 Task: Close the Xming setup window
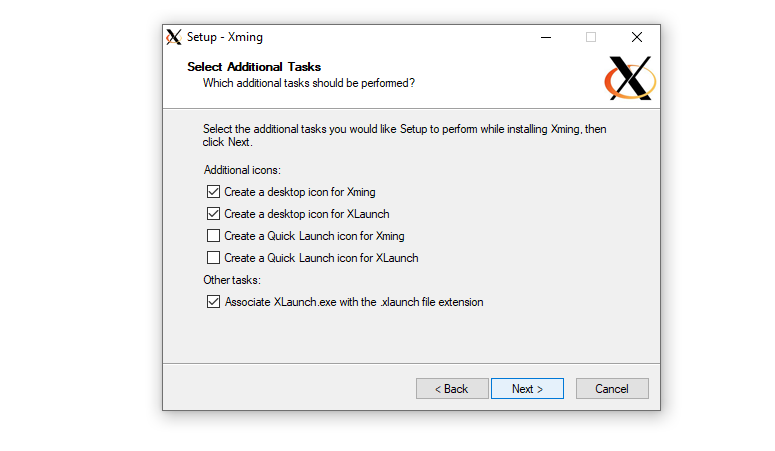[637, 37]
